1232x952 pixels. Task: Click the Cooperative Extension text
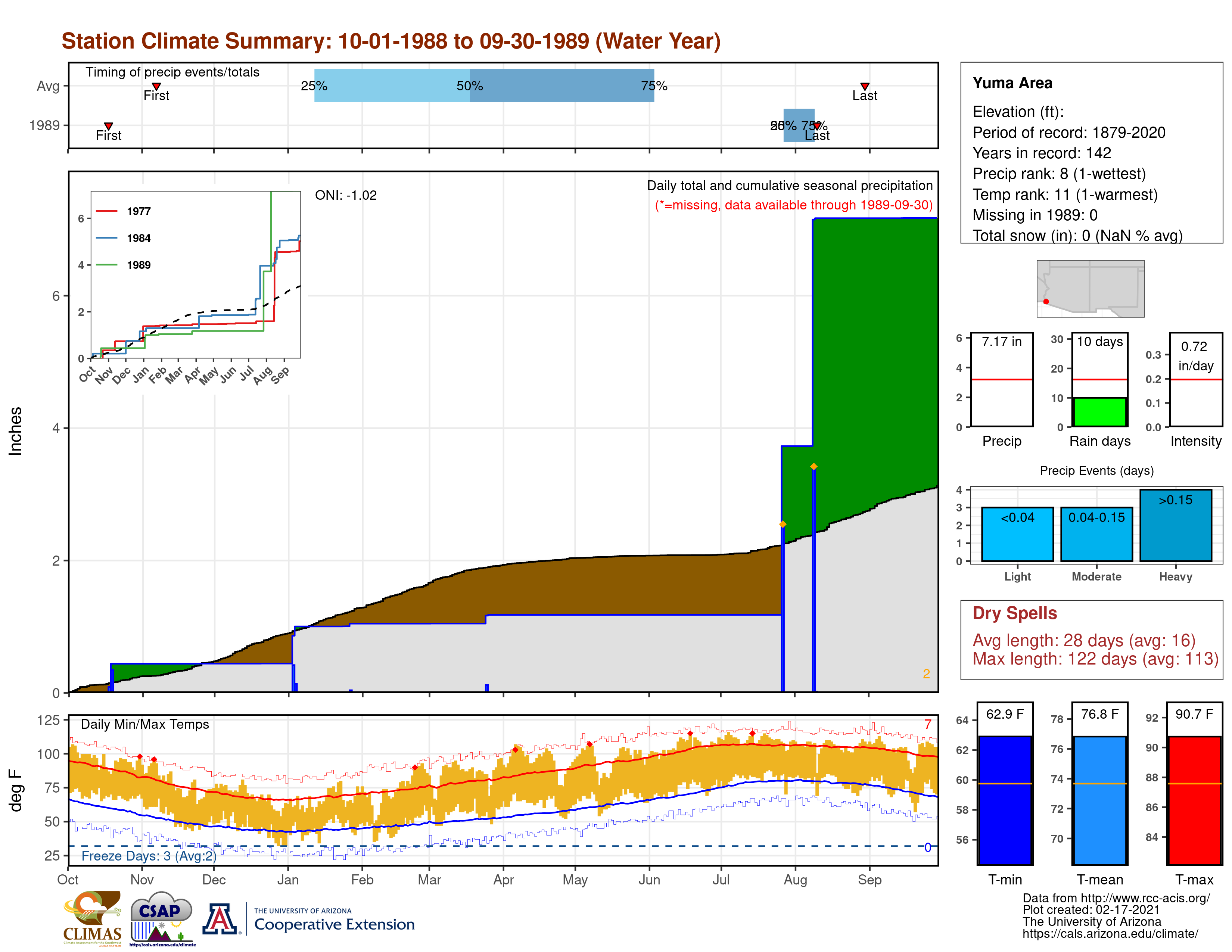point(335,924)
